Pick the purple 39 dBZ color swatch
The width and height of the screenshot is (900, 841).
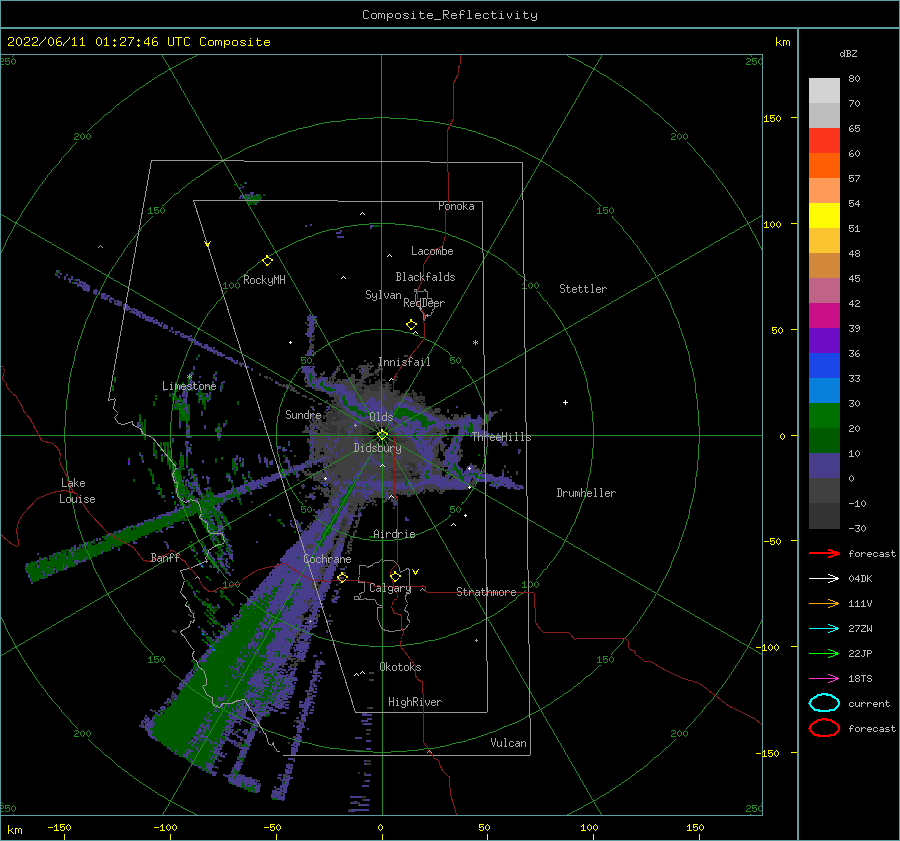824,340
